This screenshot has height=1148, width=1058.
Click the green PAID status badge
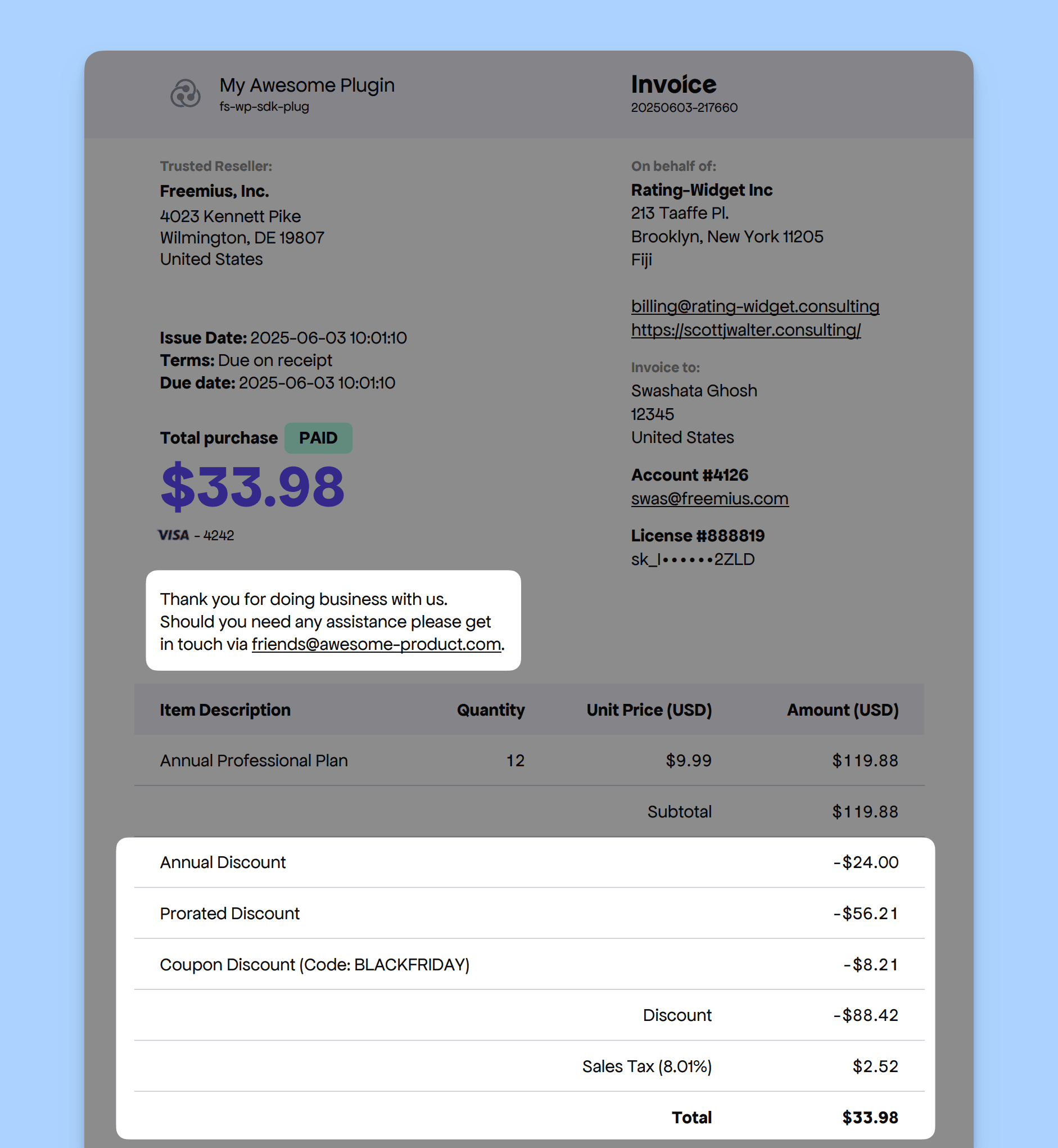pyautogui.click(x=318, y=438)
